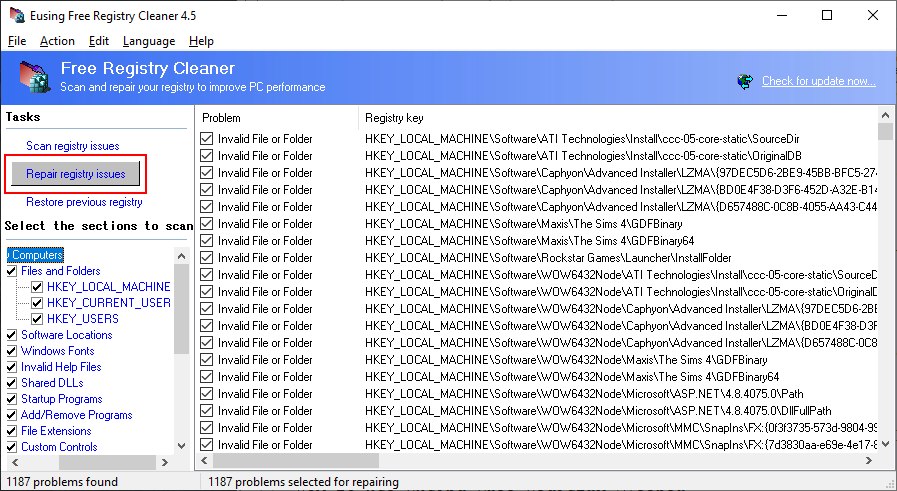Screen dimensions: 897x491
Task: Click Restore previous registry link
Action: coord(84,202)
